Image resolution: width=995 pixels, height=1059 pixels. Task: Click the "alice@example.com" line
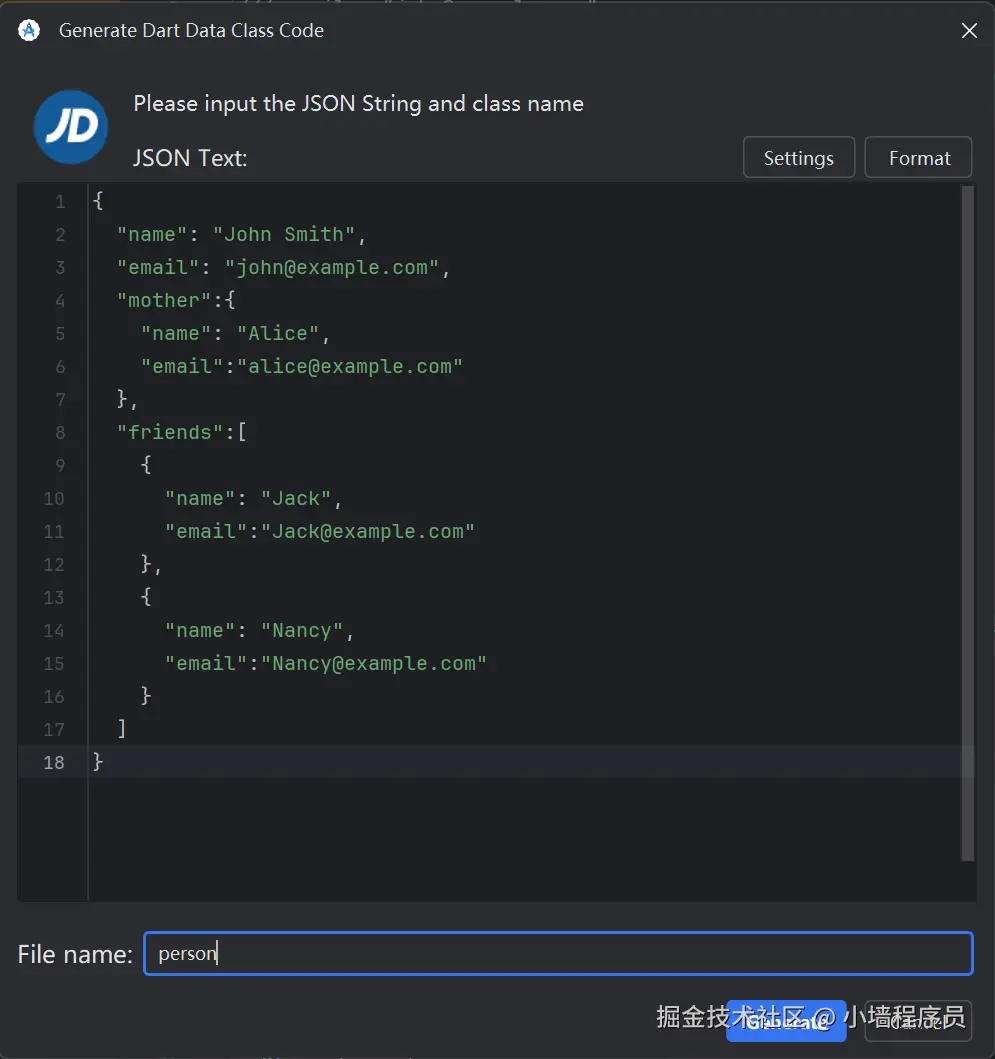301,367
